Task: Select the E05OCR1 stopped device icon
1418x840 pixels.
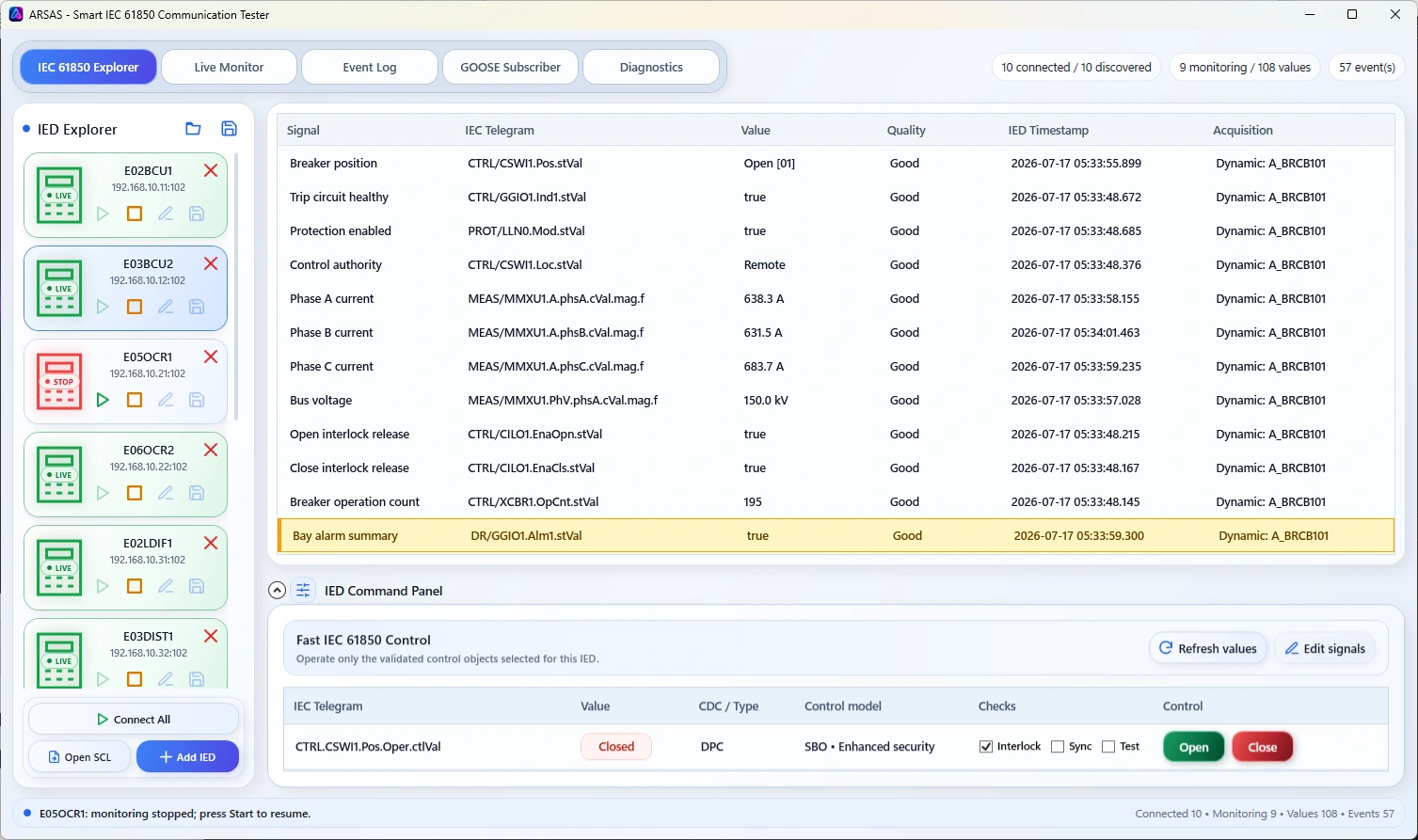Action: pos(59,381)
